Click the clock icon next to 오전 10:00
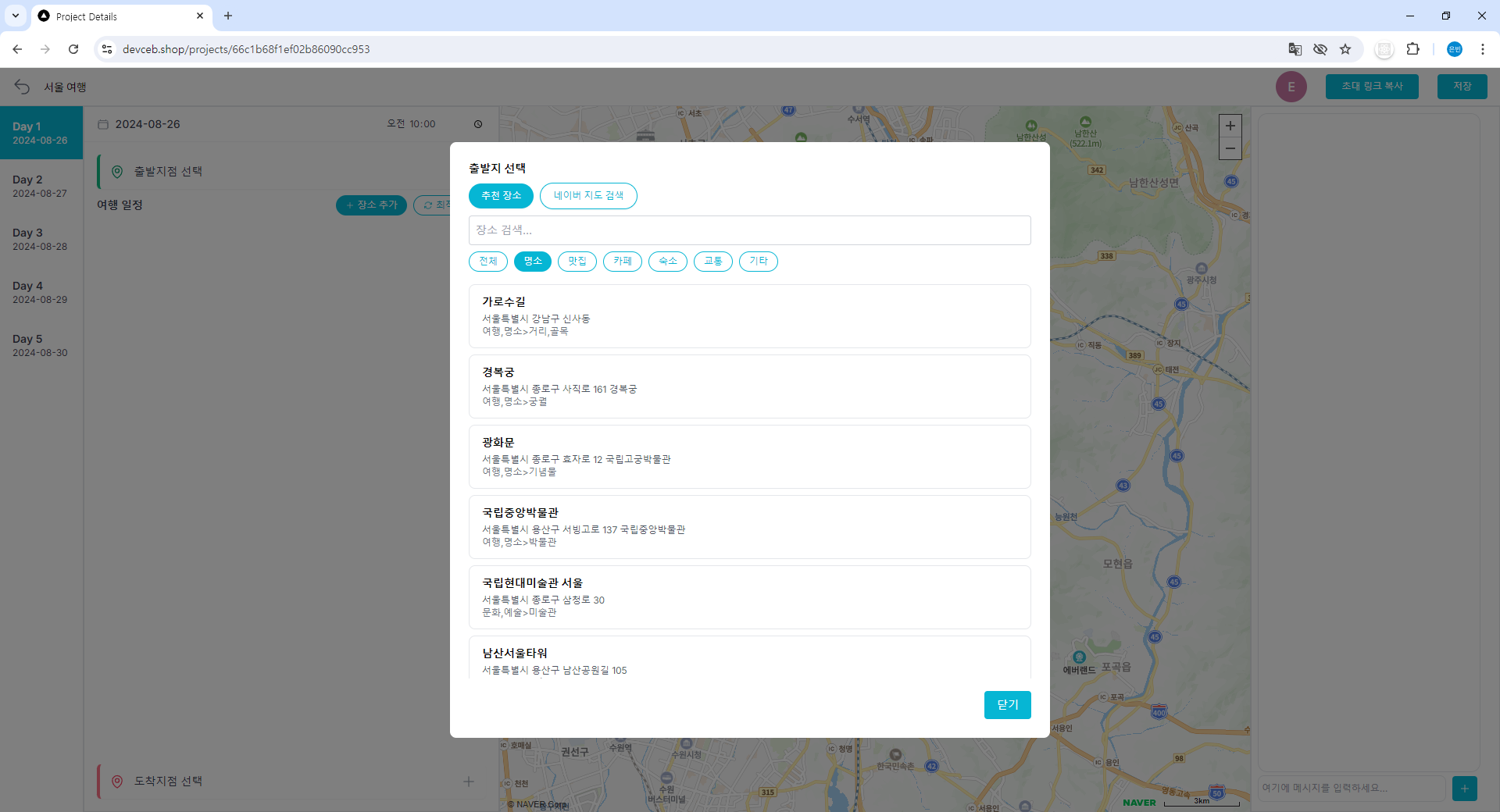 [x=478, y=124]
